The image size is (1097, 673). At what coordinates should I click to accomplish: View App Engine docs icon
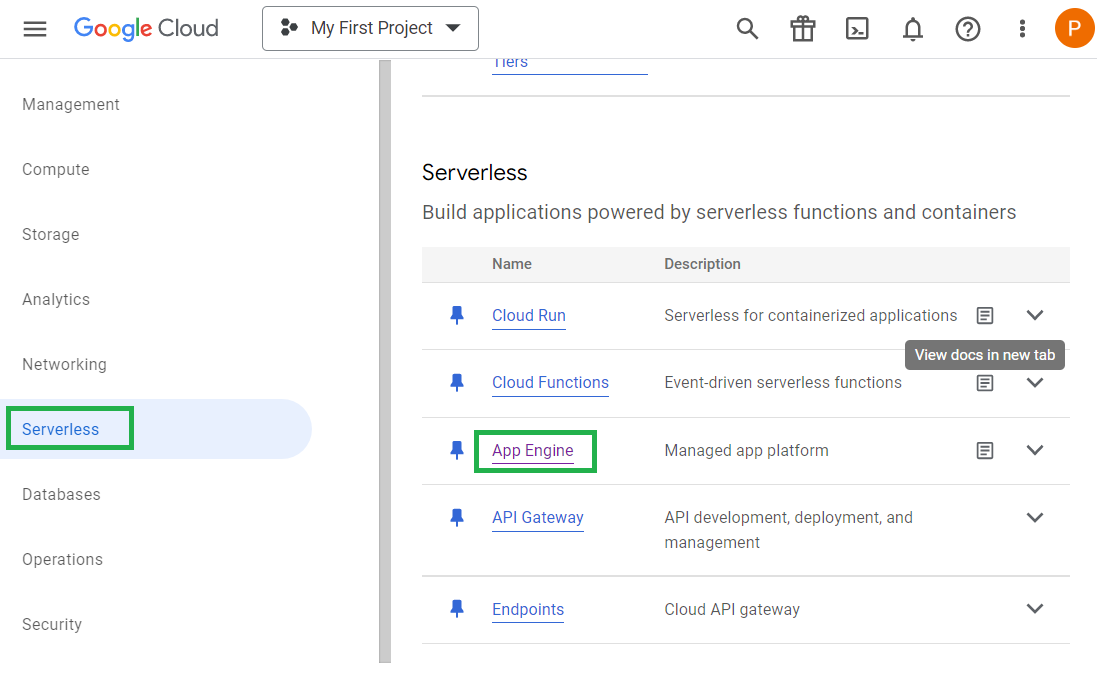(984, 451)
